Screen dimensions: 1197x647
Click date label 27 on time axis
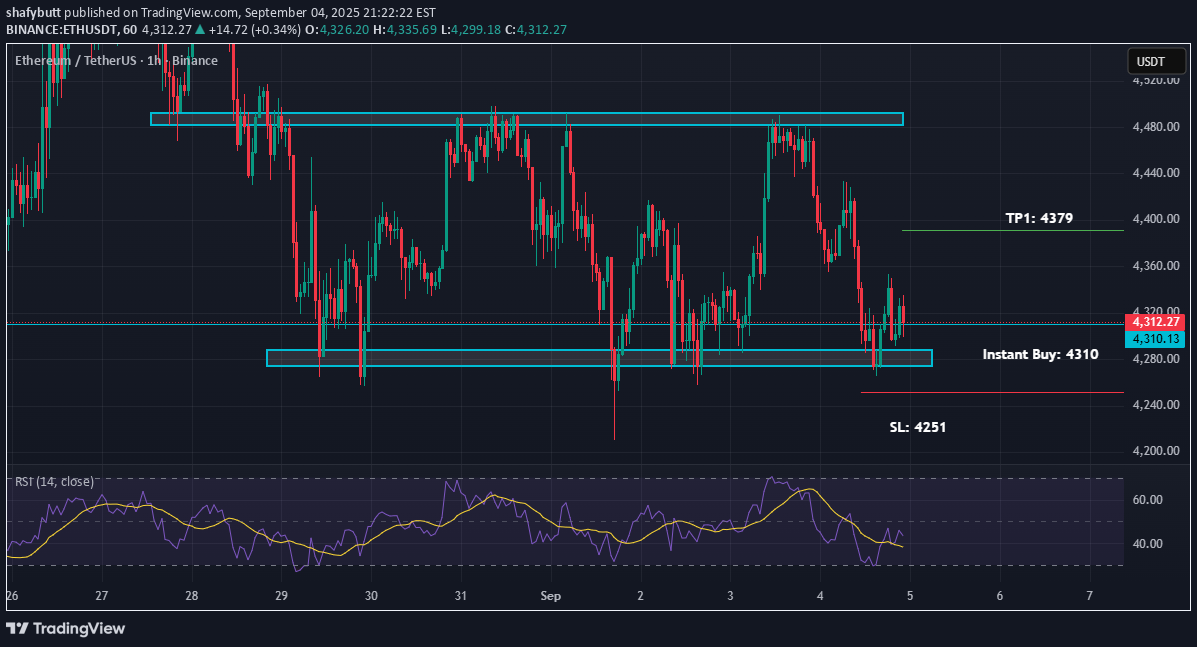102,596
